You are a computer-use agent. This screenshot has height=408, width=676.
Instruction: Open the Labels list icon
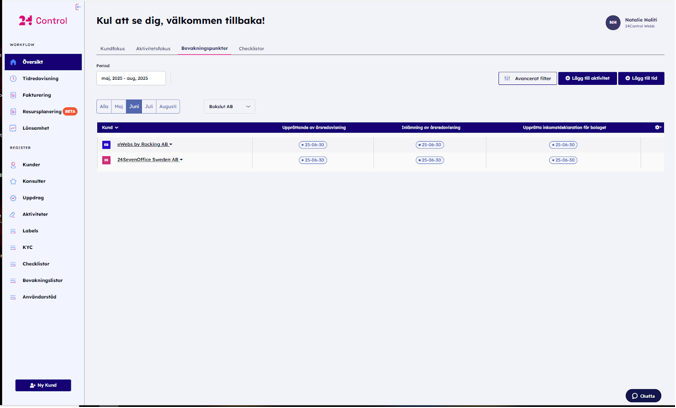coord(13,231)
